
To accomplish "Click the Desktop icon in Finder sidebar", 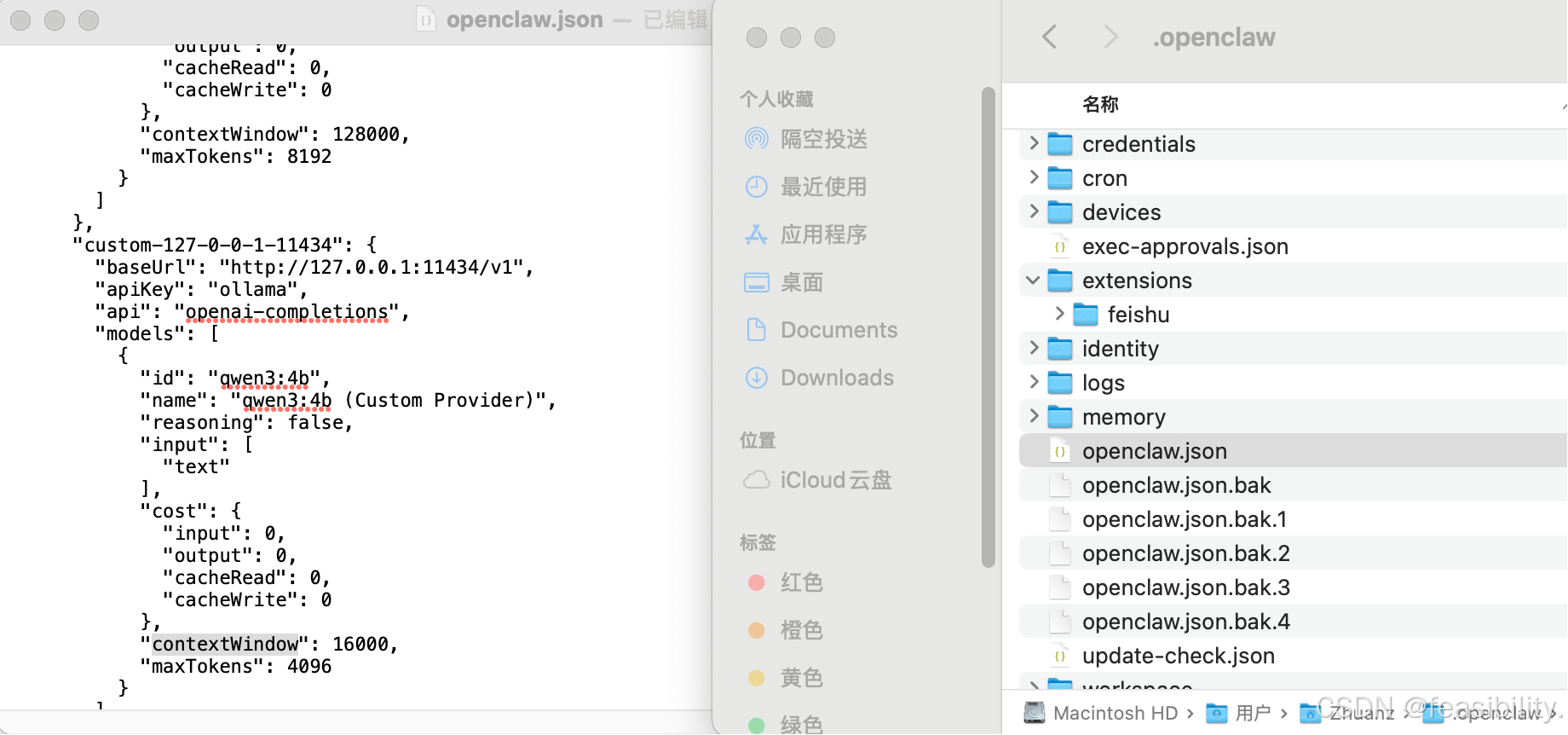I will [756, 282].
